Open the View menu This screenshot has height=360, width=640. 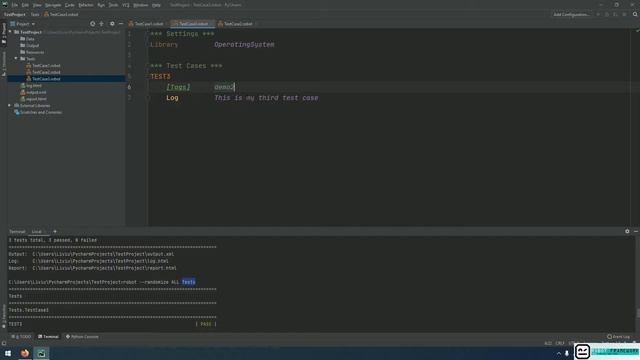click(x=37, y=5)
